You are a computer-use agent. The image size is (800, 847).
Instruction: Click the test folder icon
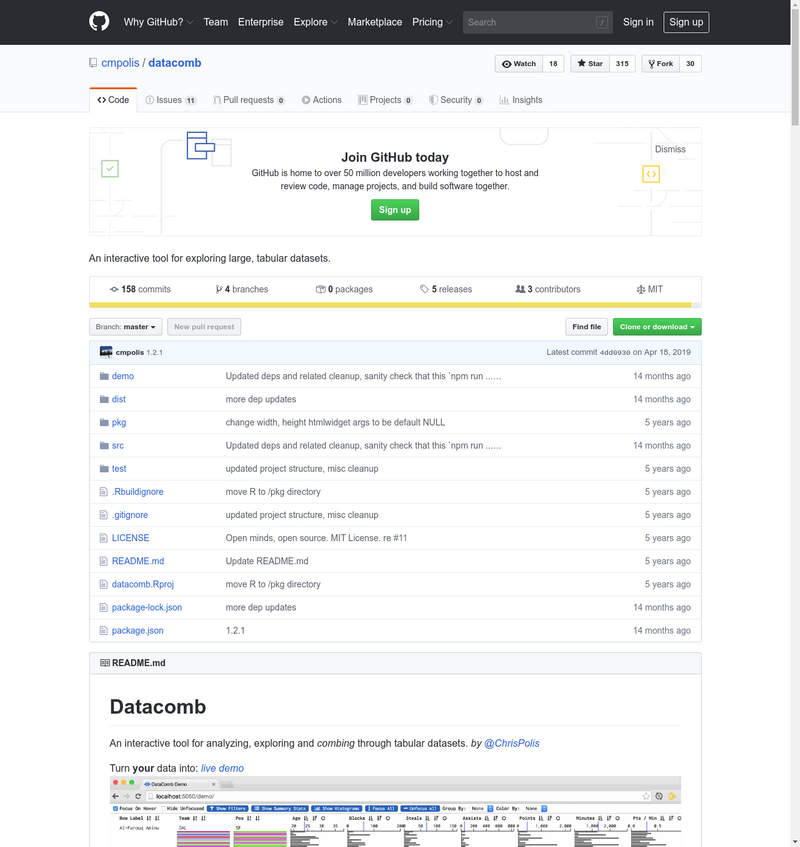(104, 469)
